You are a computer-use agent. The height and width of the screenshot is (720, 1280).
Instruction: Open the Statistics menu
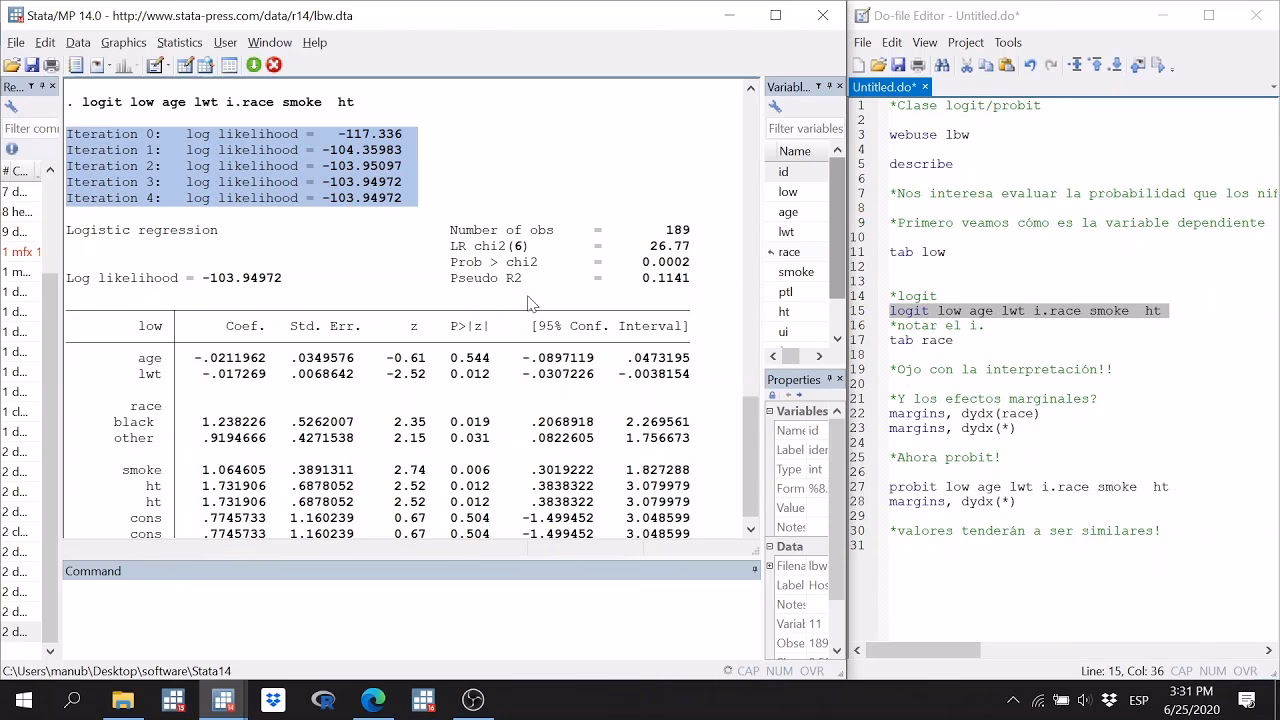(x=179, y=42)
